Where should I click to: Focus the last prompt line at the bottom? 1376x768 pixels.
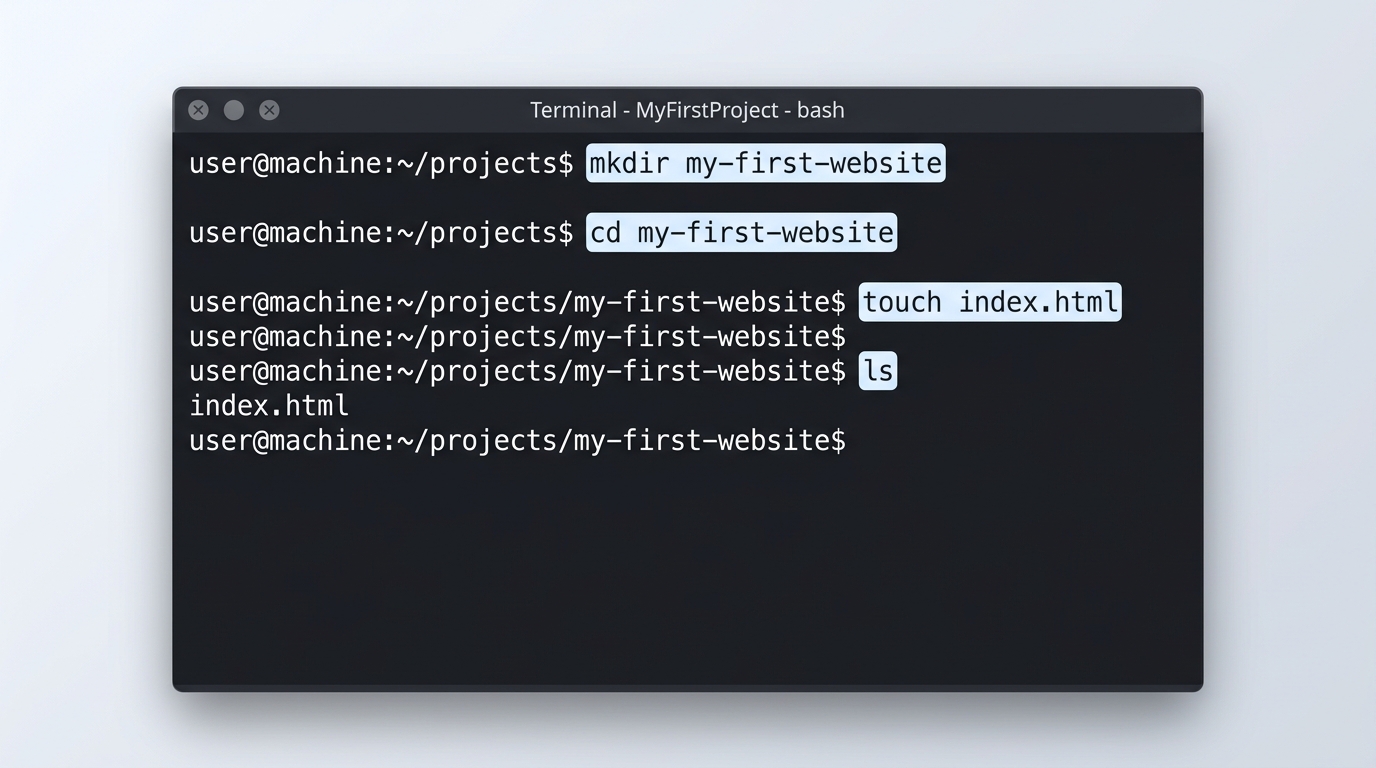517,441
